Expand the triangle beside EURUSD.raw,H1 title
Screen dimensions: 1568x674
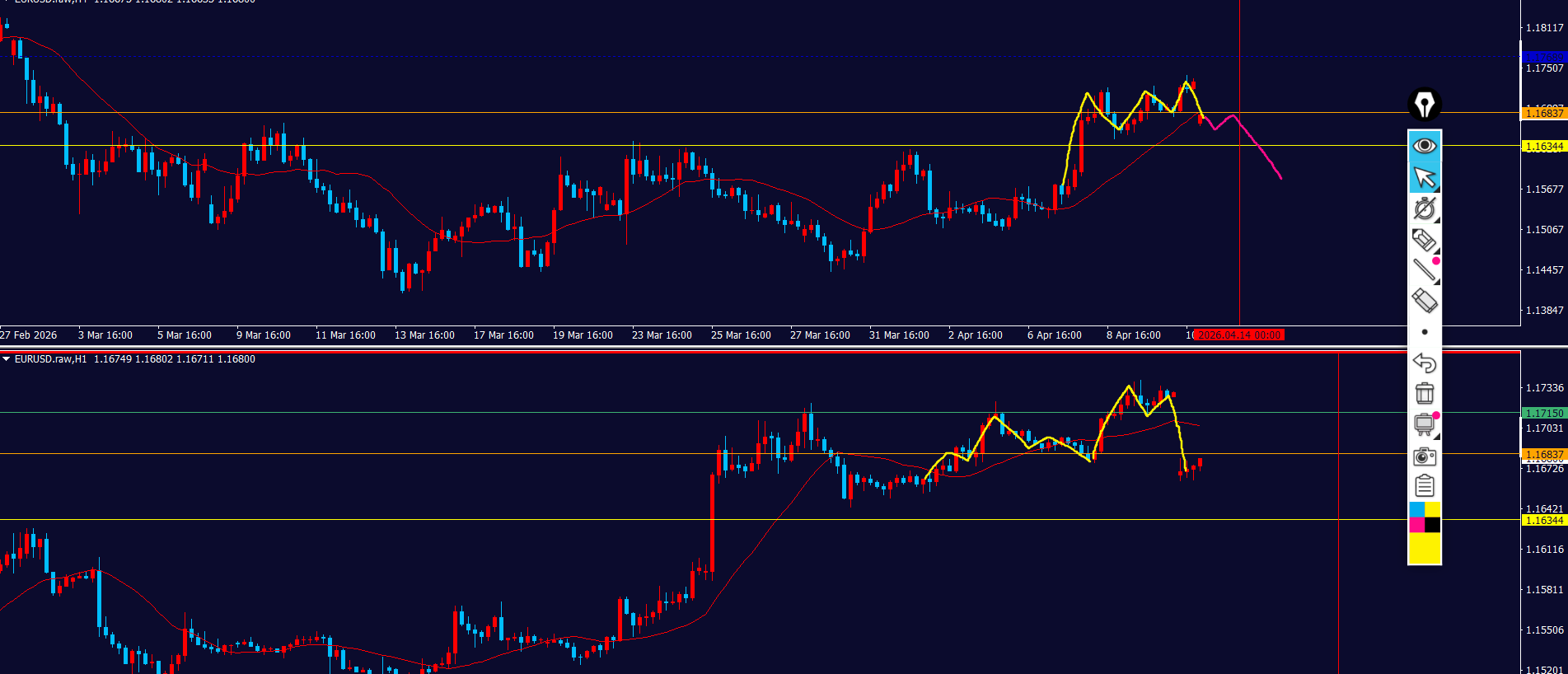[x=7, y=359]
